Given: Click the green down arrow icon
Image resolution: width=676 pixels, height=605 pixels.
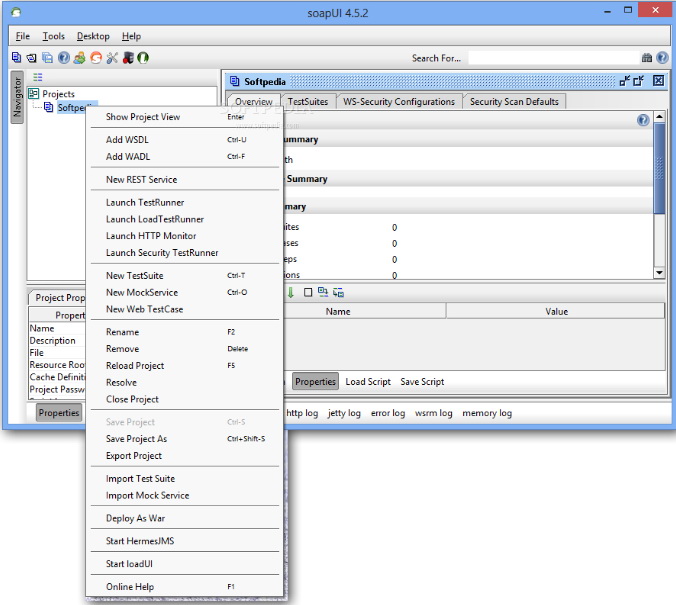Looking at the screenshot, I should 291,292.
